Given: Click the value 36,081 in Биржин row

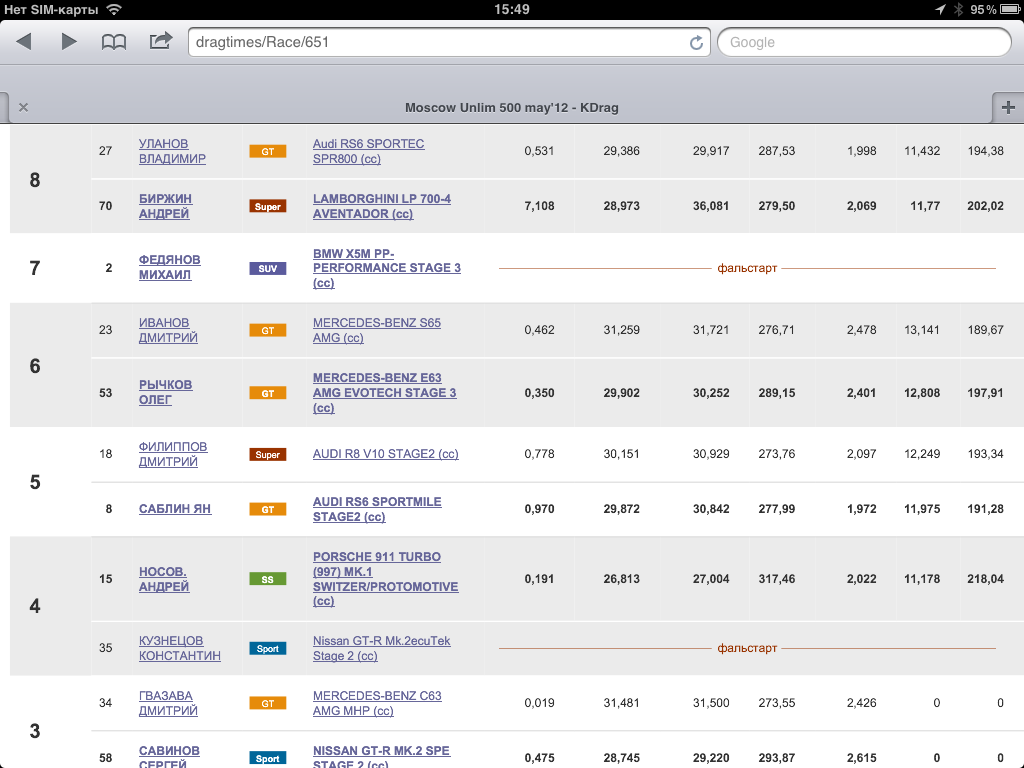Looking at the screenshot, I should (711, 206).
